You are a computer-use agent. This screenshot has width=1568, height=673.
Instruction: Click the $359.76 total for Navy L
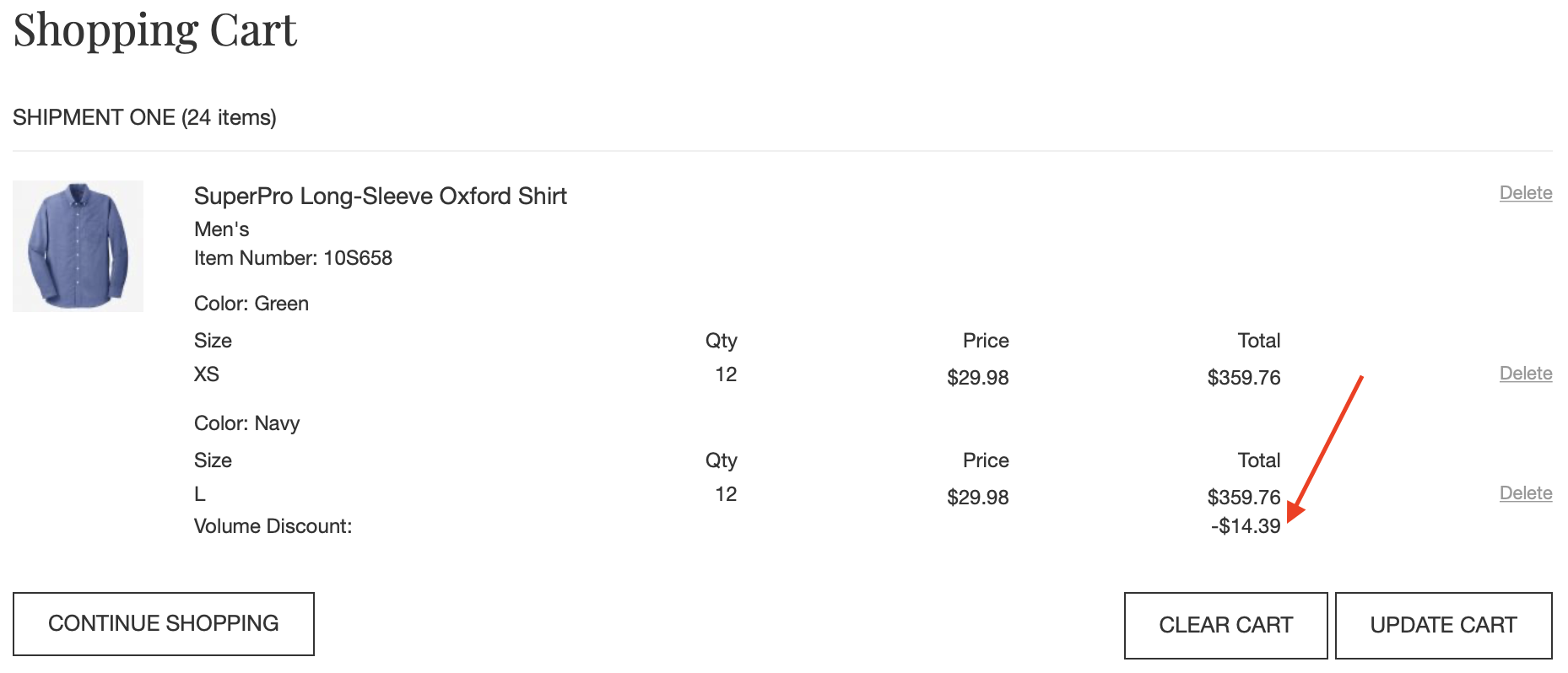point(1244,498)
